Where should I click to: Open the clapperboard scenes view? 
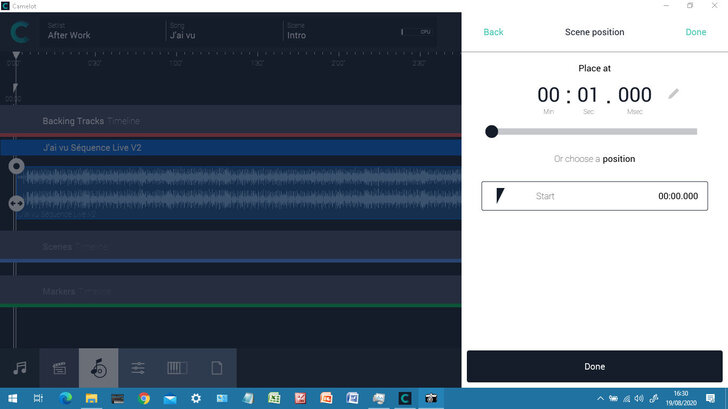point(59,368)
